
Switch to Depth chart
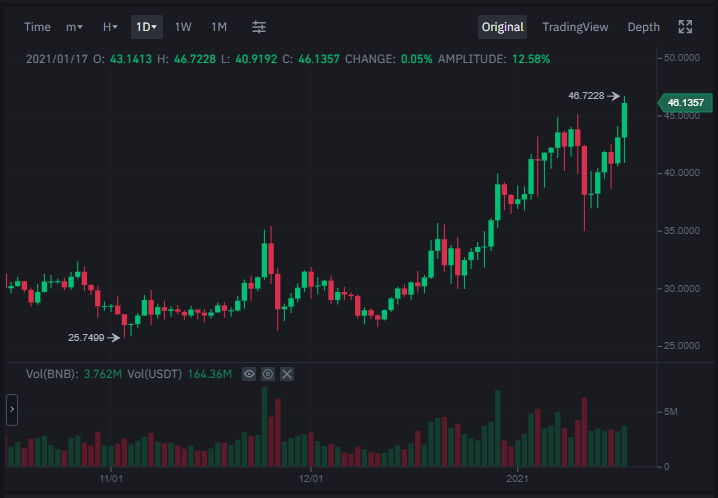coord(643,27)
